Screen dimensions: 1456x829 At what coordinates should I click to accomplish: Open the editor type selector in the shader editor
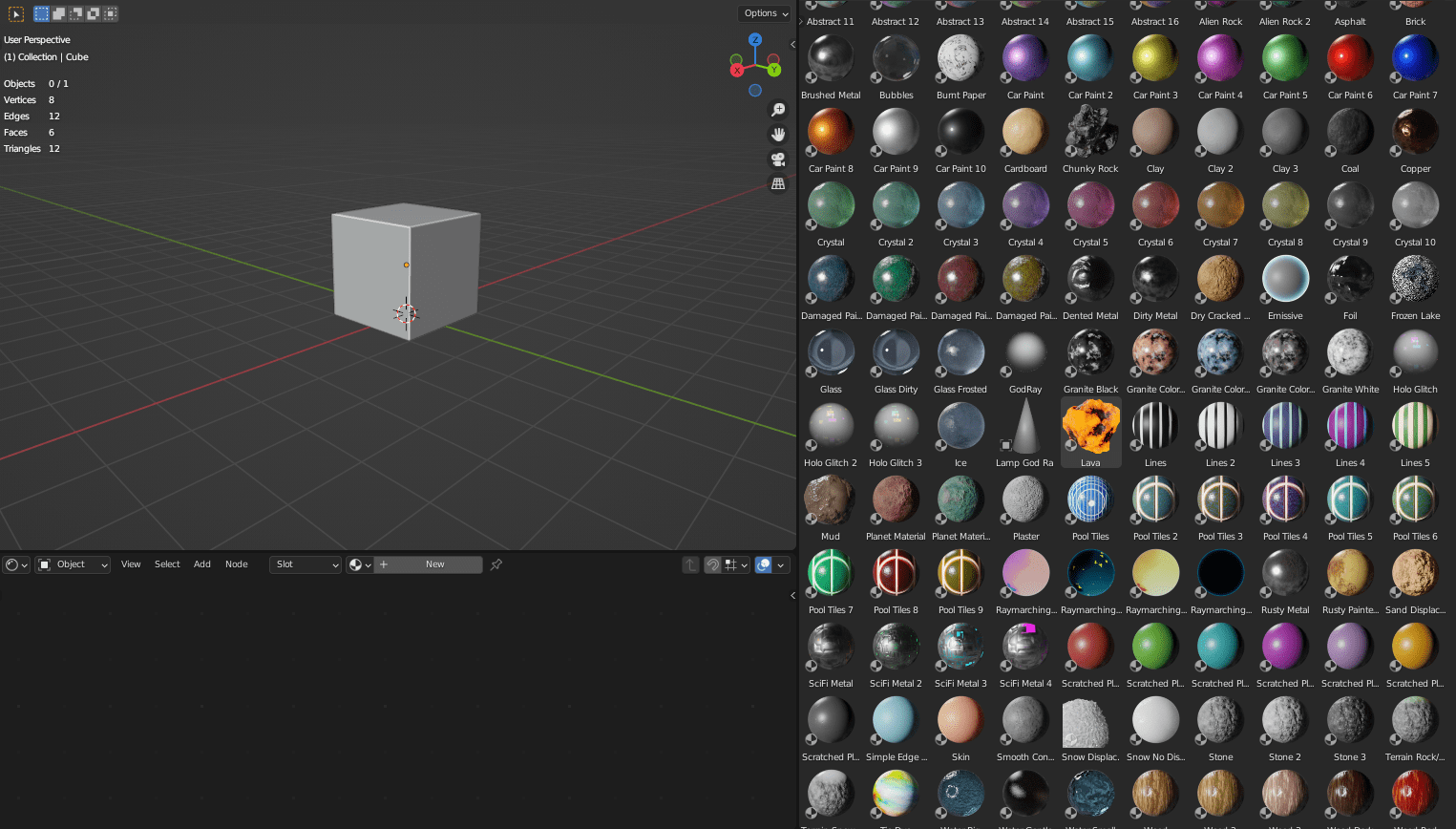point(14,564)
